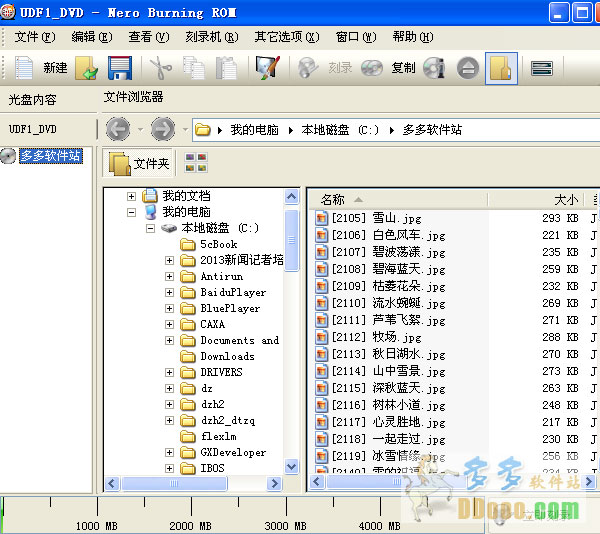Viewport: 600px width, 534px height.
Task: Select file [2112] 牧场.jpg
Action: [x=376, y=337]
